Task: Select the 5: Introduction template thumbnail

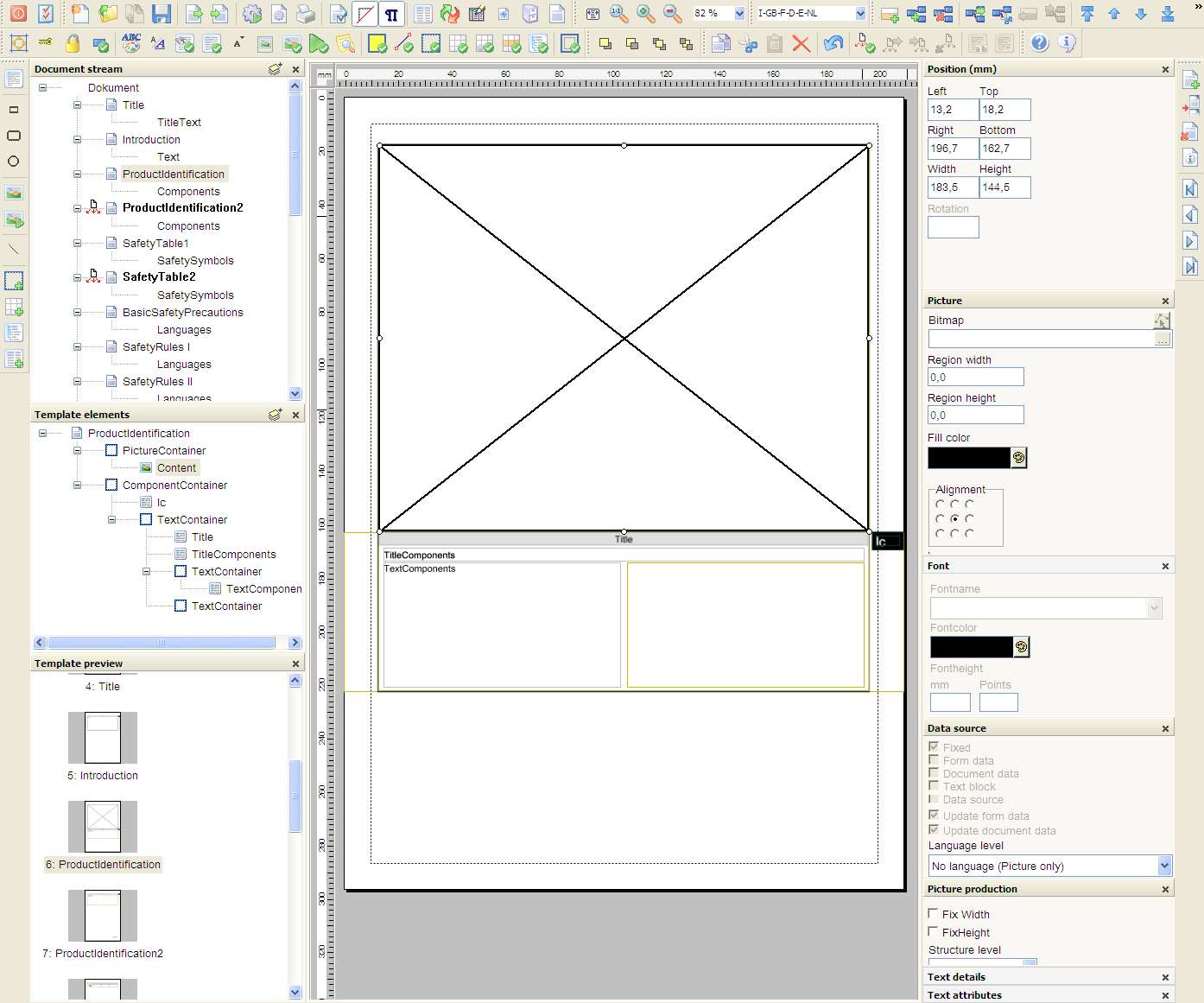Action: (x=103, y=737)
